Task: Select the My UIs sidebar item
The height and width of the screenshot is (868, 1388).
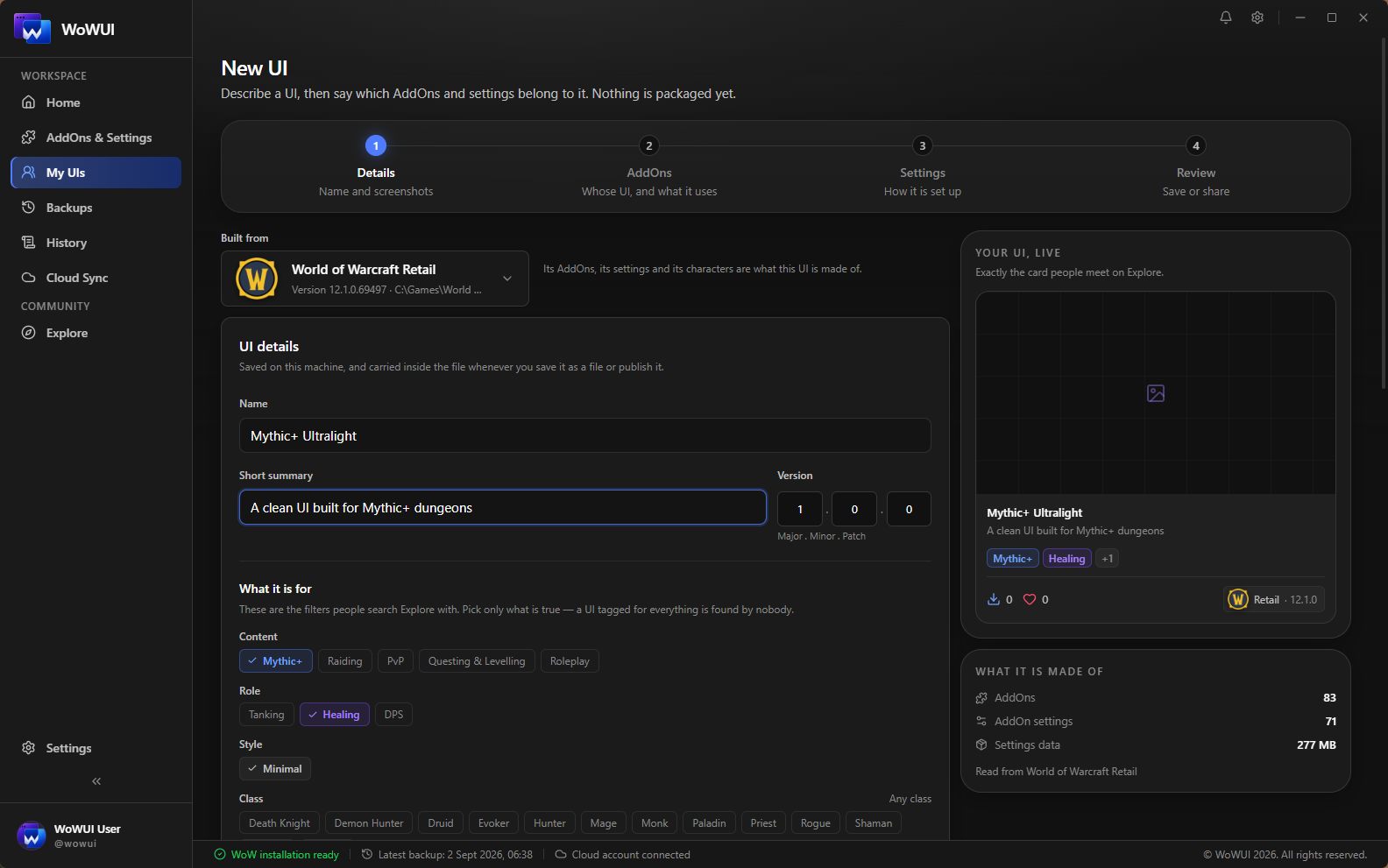Action: [96, 173]
